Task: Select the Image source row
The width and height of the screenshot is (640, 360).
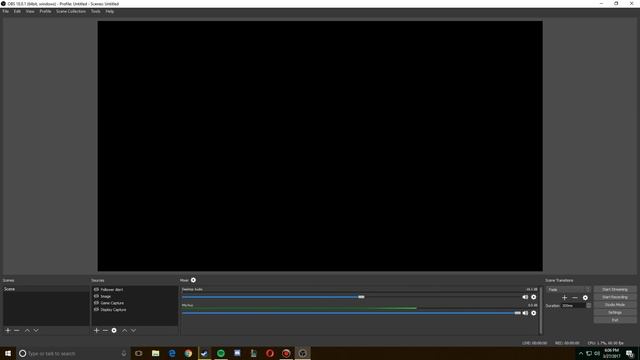Action: point(134,296)
